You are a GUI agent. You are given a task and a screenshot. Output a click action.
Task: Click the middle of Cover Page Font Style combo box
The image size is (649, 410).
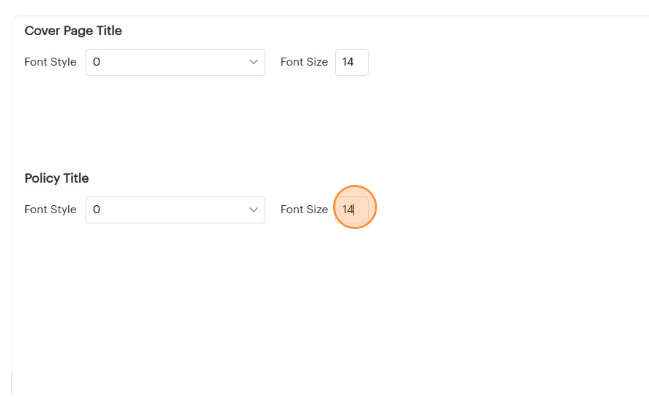point(175,62)
